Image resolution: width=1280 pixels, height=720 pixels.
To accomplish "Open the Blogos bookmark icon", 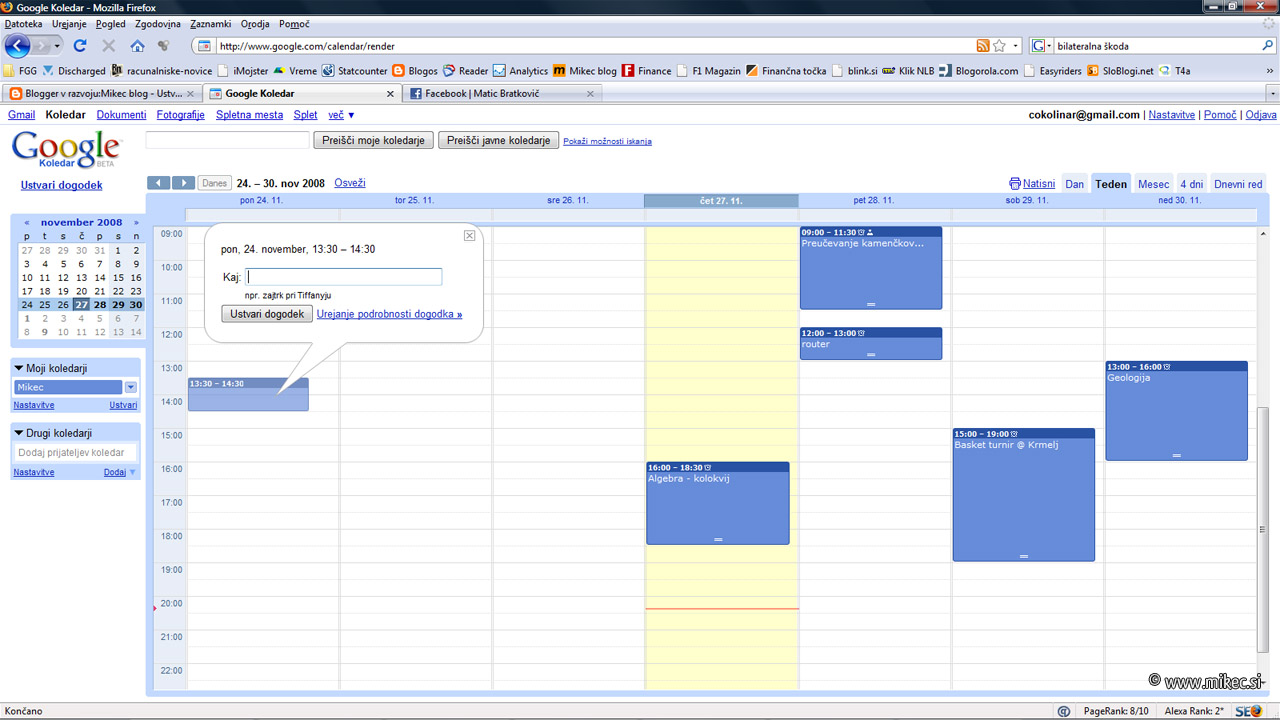I will click(397, 70).
